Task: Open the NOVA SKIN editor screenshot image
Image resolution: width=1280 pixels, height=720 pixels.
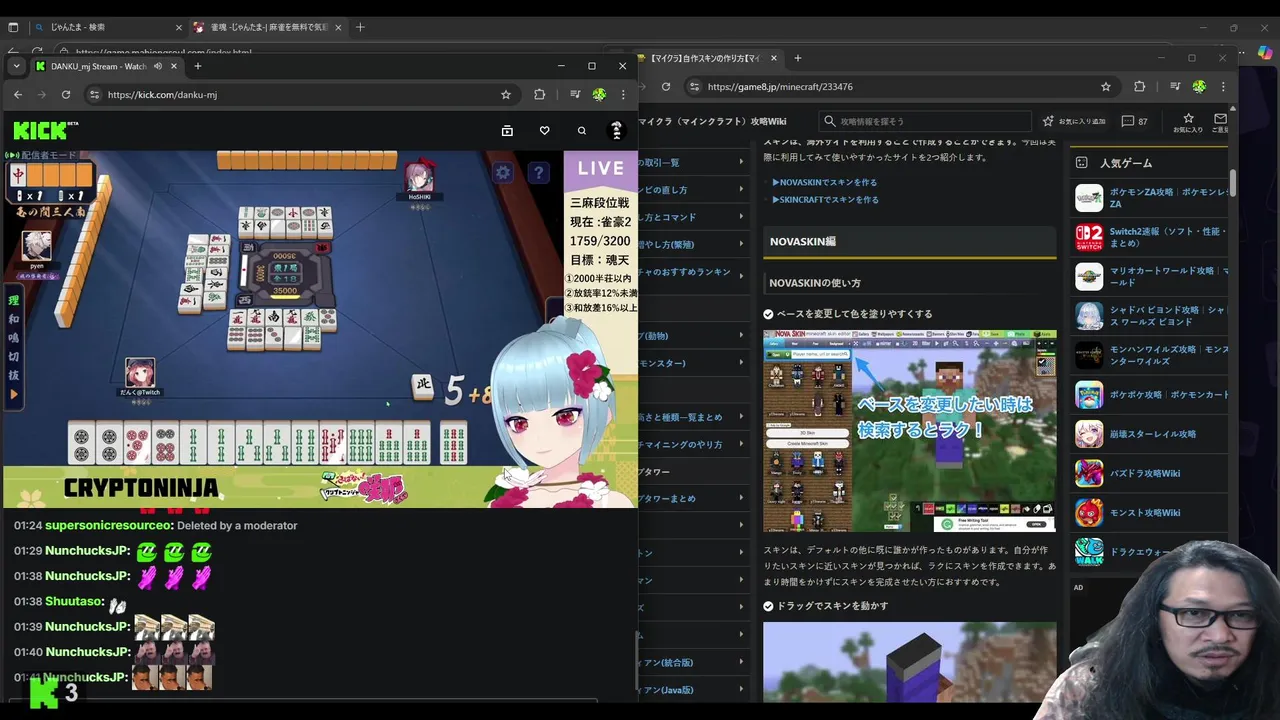Action: [x=909, y=431]
